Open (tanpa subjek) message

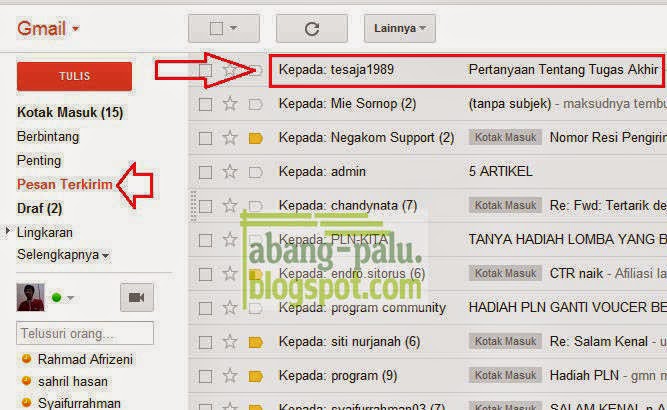click(510, 104)
